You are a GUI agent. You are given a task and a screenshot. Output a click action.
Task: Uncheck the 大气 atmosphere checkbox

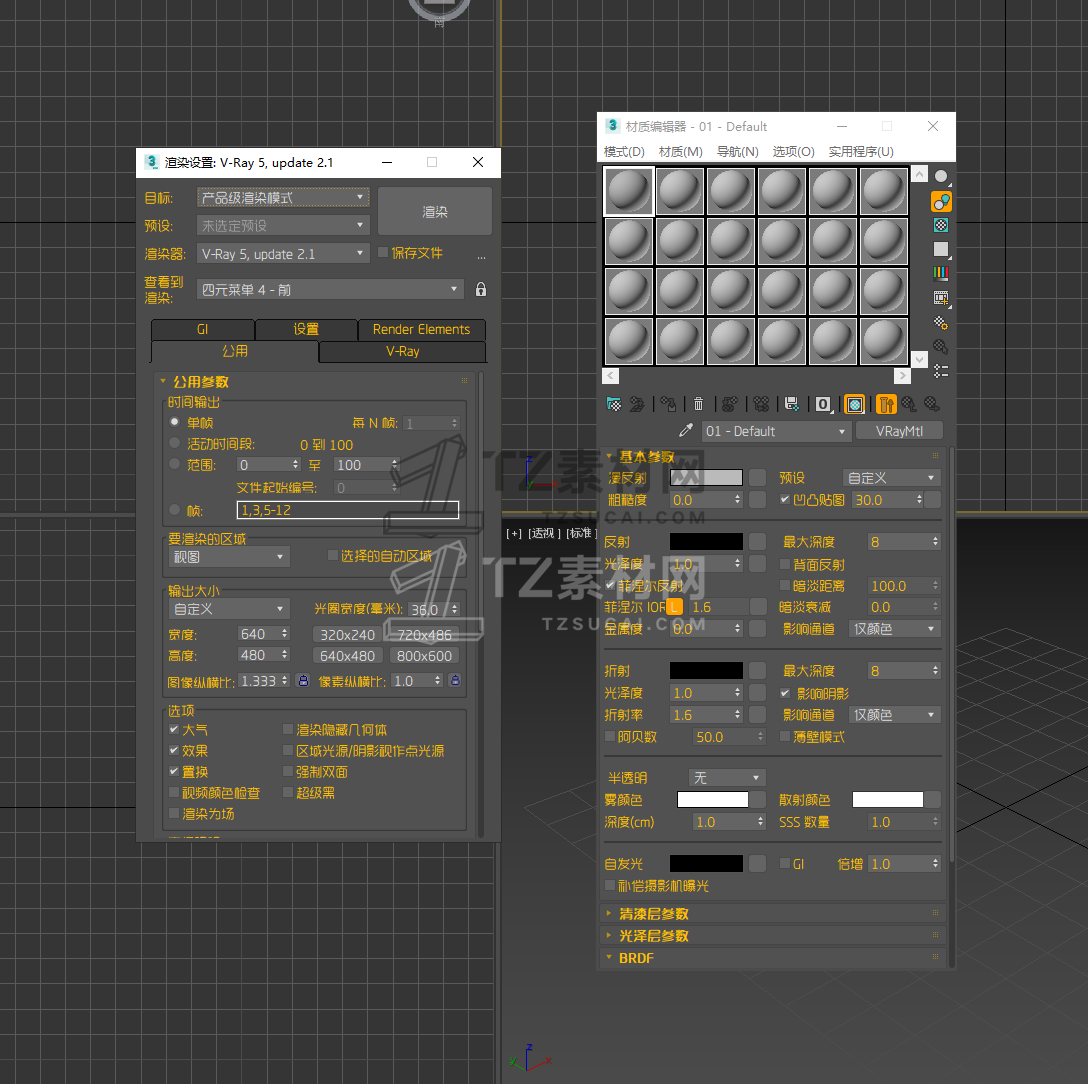(174, 729)
